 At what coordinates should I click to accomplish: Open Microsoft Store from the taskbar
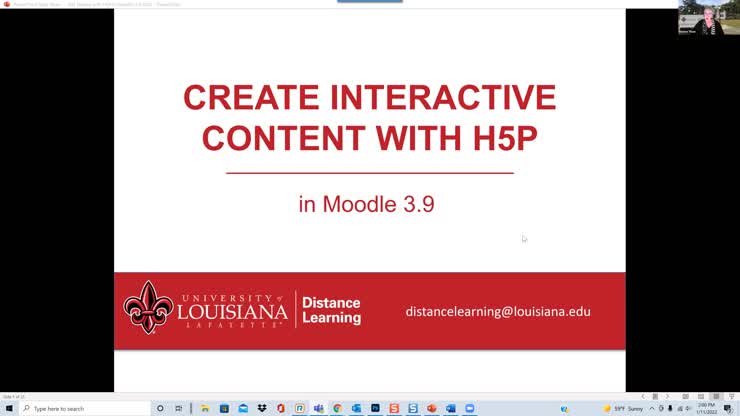point(224,408)
